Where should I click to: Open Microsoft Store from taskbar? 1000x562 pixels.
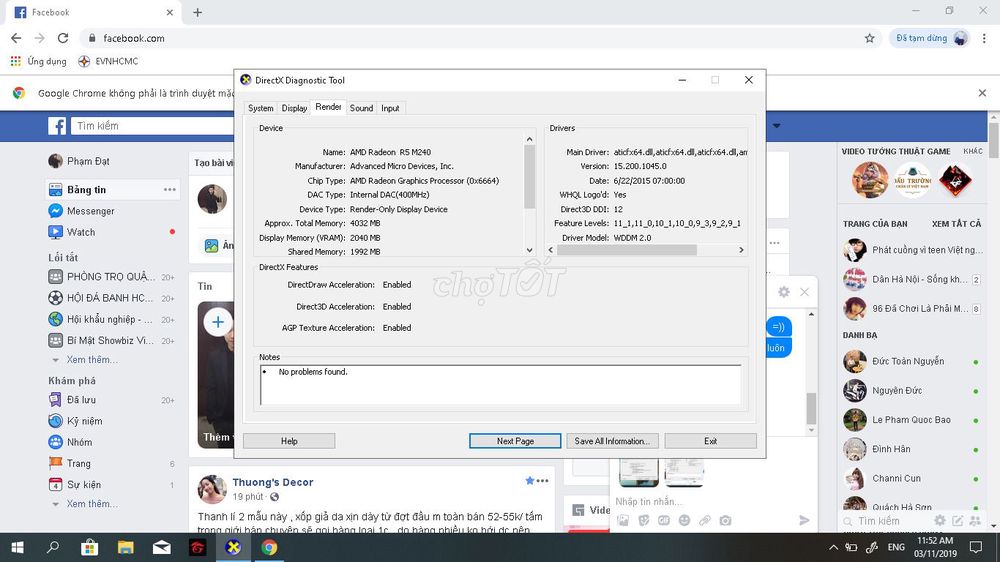pos(89,547)
